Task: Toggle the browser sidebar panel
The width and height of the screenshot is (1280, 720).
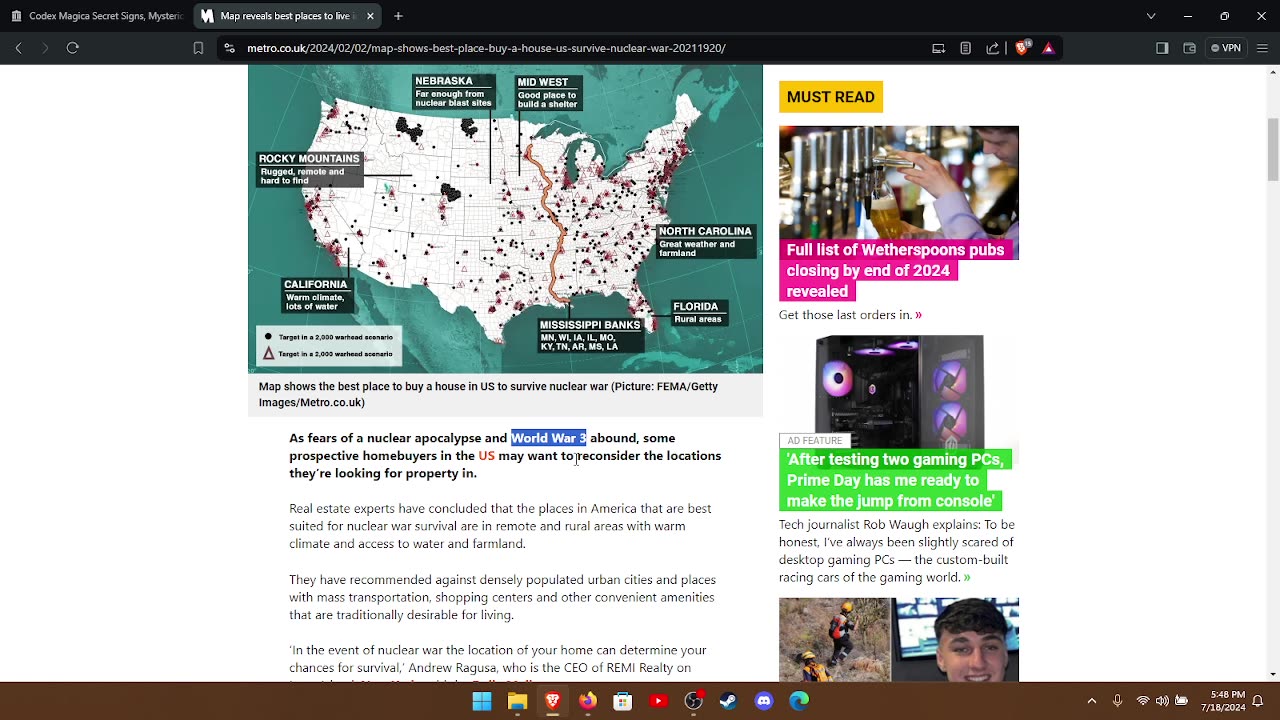Action: tap(1162, 48)
